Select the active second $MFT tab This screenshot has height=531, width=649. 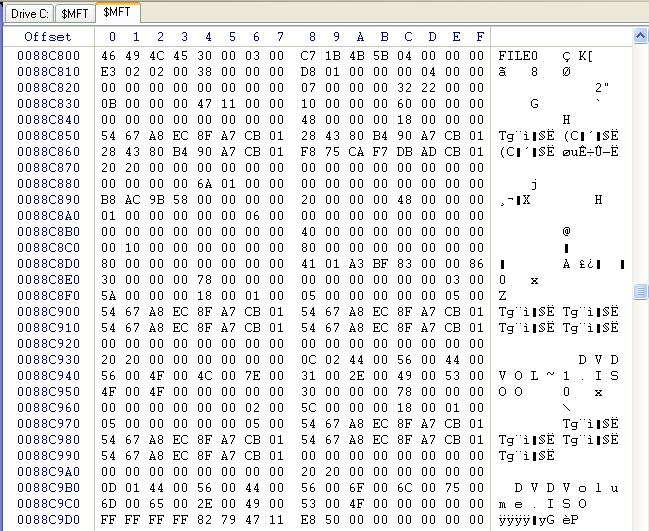(118, 12)
